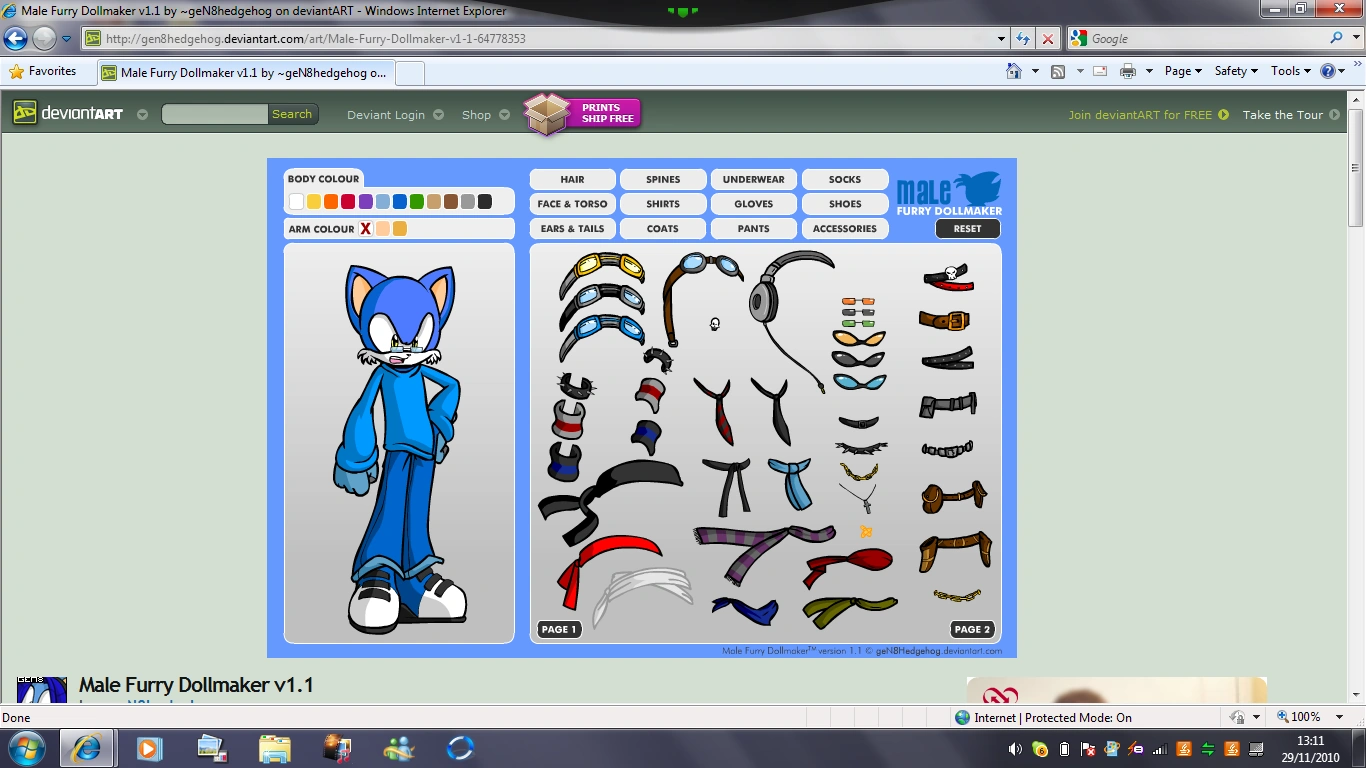Click the RESET button
Screen dimensions: 1366x768
coord(967,229)
